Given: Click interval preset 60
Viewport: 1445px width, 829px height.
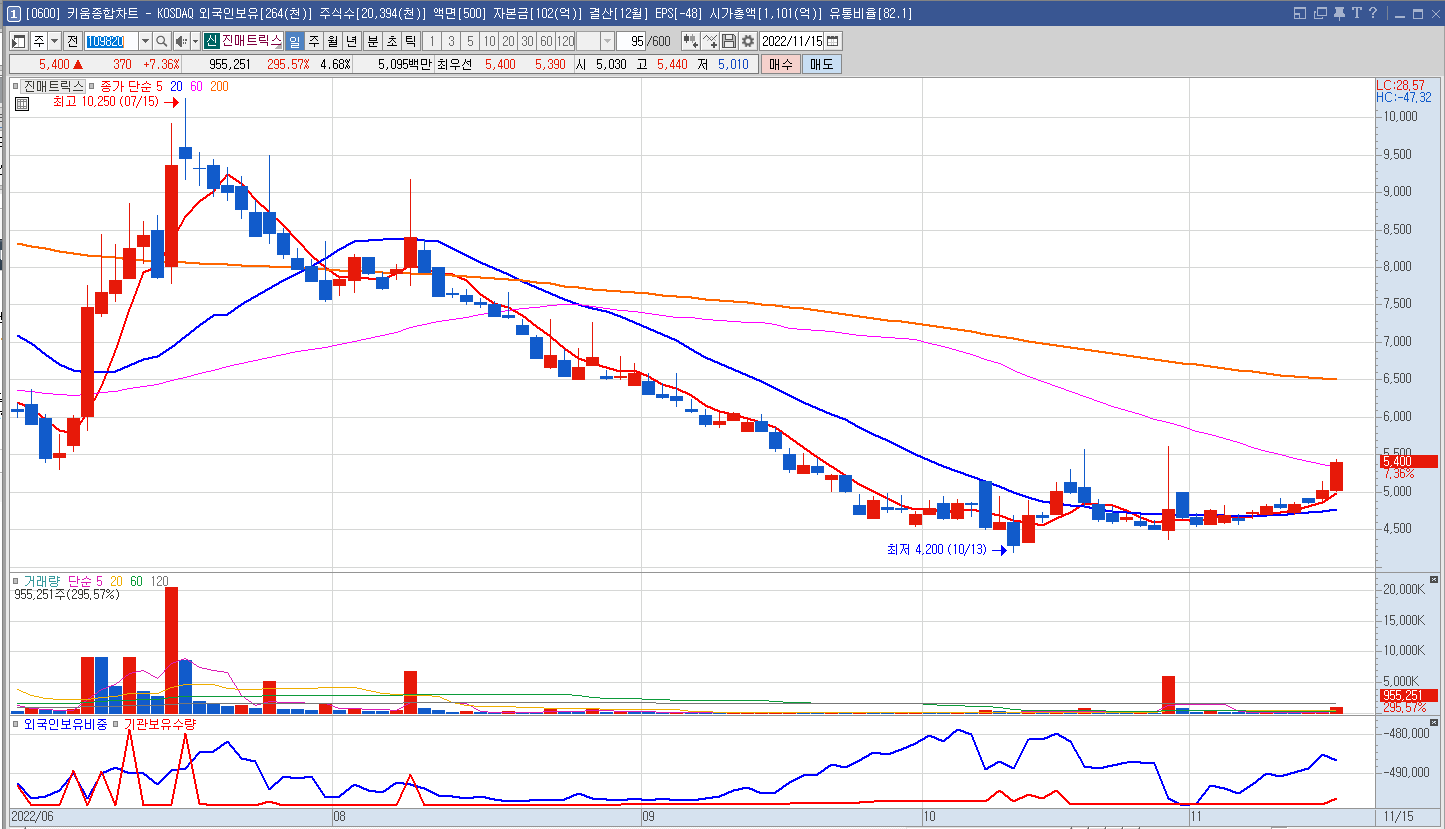Looking at the screenshot, I should pos(546,41).
